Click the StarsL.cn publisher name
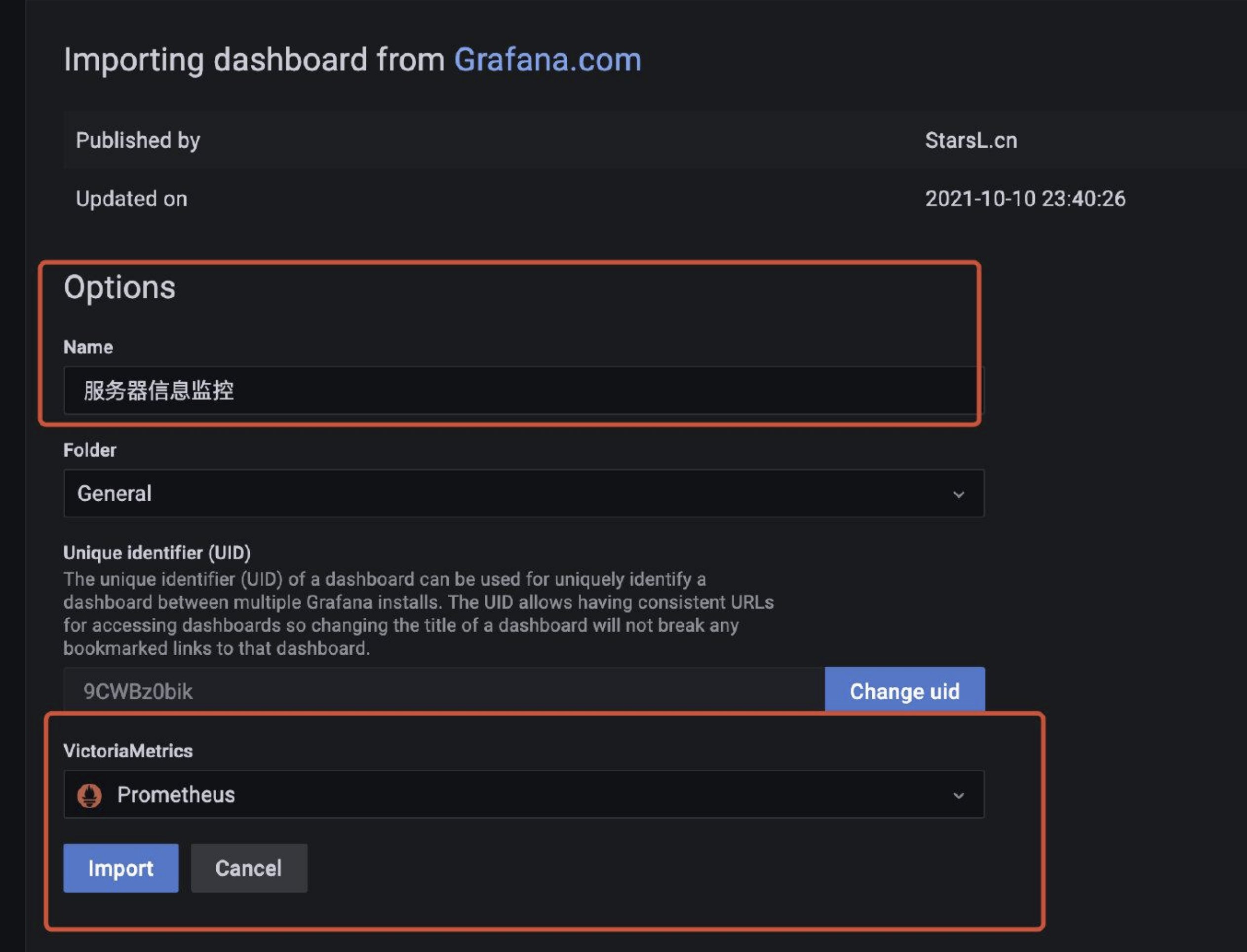Viewport: 1247px width, 952px height. click(x=971, y=141)
